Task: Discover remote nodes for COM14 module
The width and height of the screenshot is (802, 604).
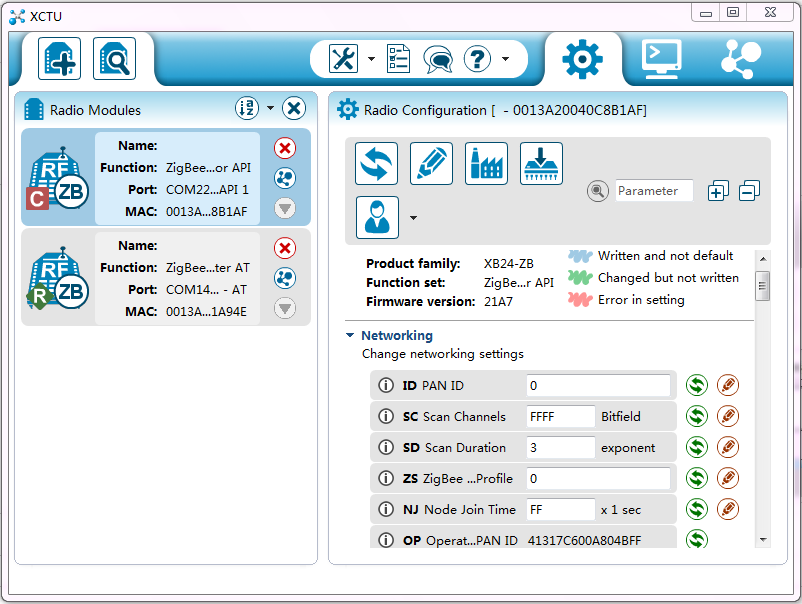Action: click(285, 278)
